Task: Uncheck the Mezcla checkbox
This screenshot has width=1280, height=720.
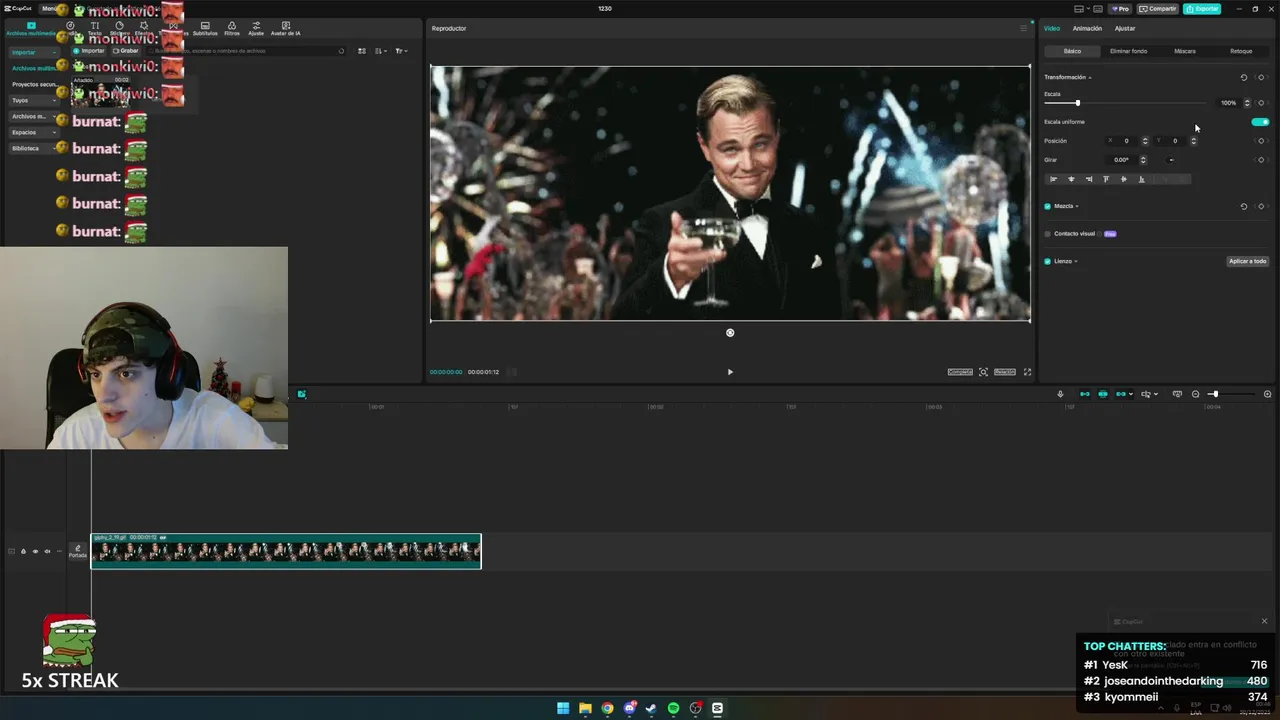Action: coord(1047,206)
